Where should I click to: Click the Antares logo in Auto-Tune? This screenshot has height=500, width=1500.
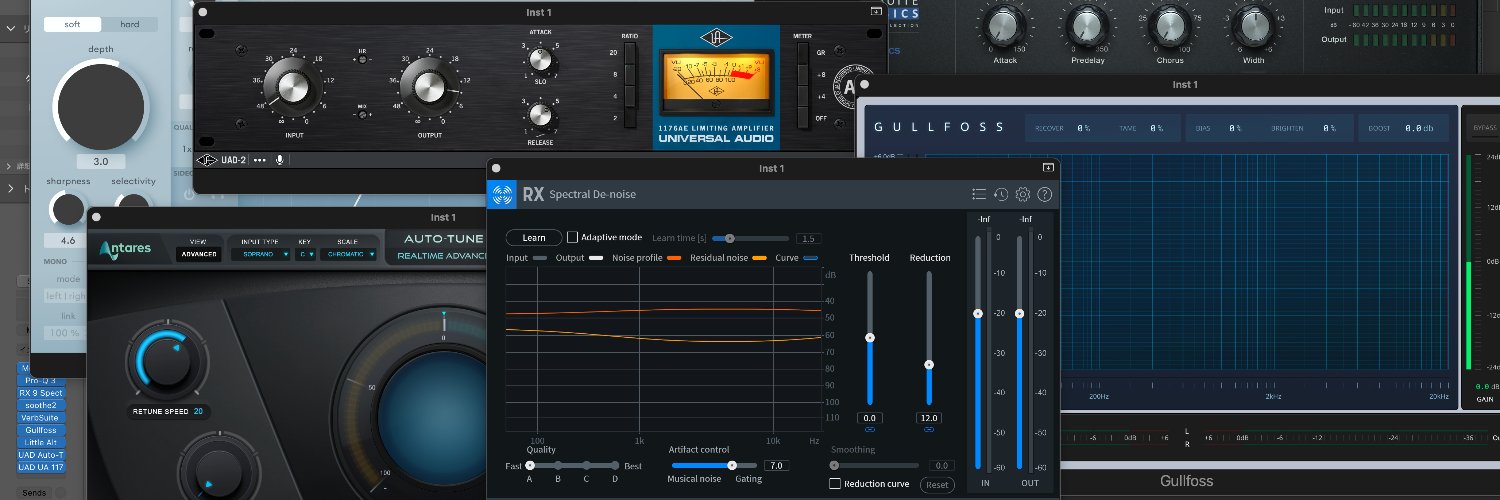coord(126,248)
